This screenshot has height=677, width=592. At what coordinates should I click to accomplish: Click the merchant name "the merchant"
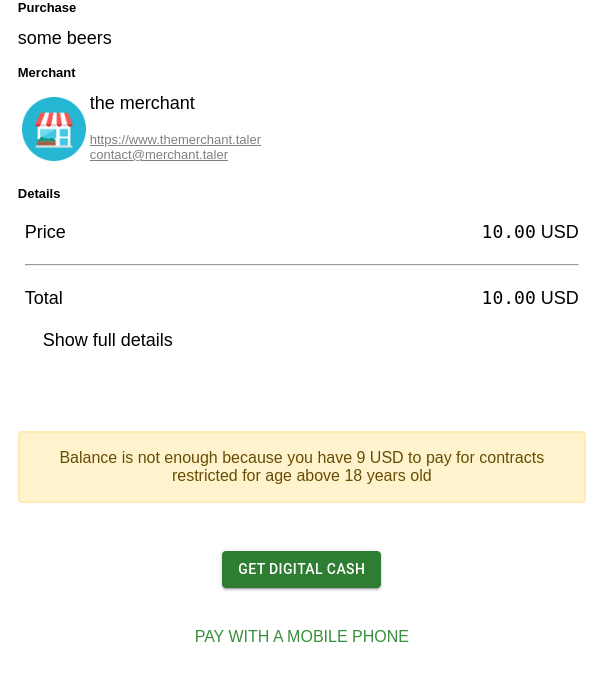click(x=142, y=103)
